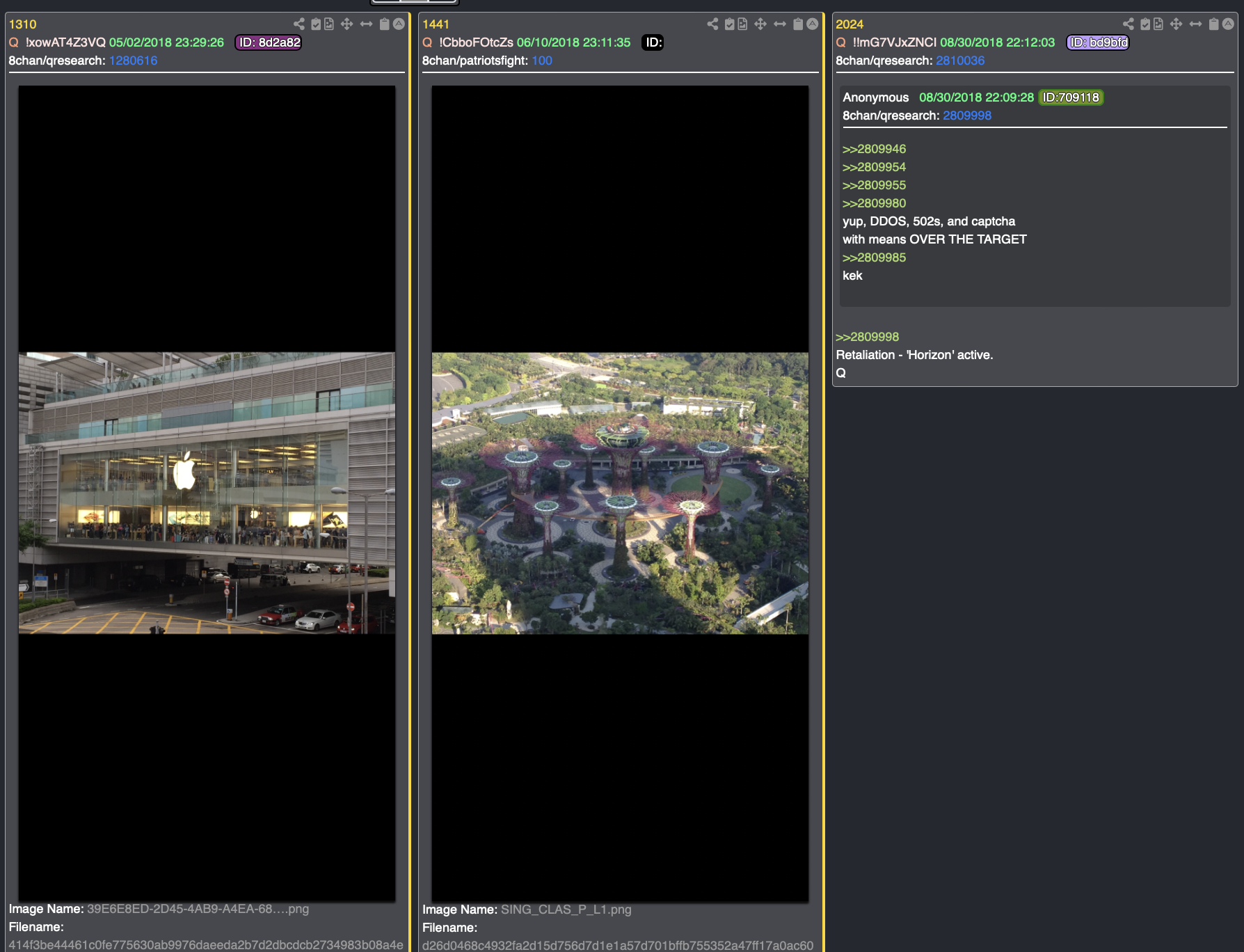Click the clipboard-check icon on post 1441
1244x952 pixels.
[729, 24]
